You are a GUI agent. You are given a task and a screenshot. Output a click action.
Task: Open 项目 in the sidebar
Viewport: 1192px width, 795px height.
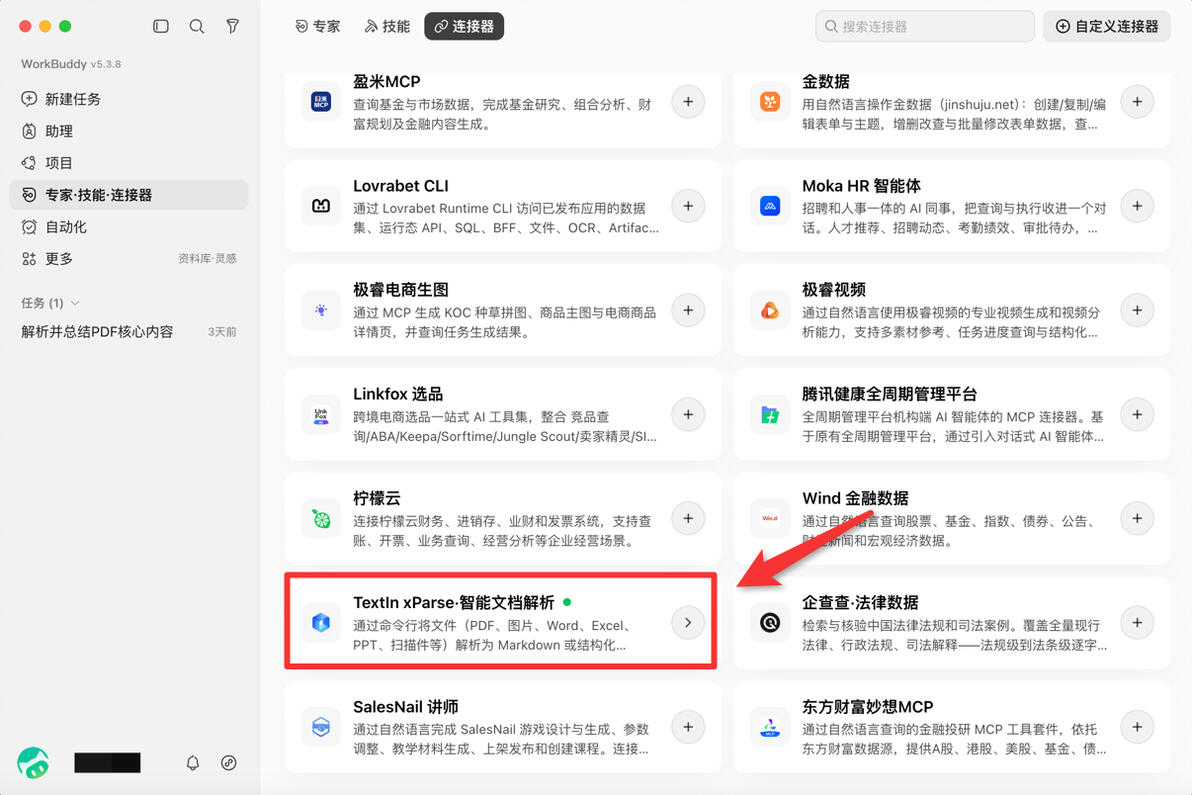point(128,163)
